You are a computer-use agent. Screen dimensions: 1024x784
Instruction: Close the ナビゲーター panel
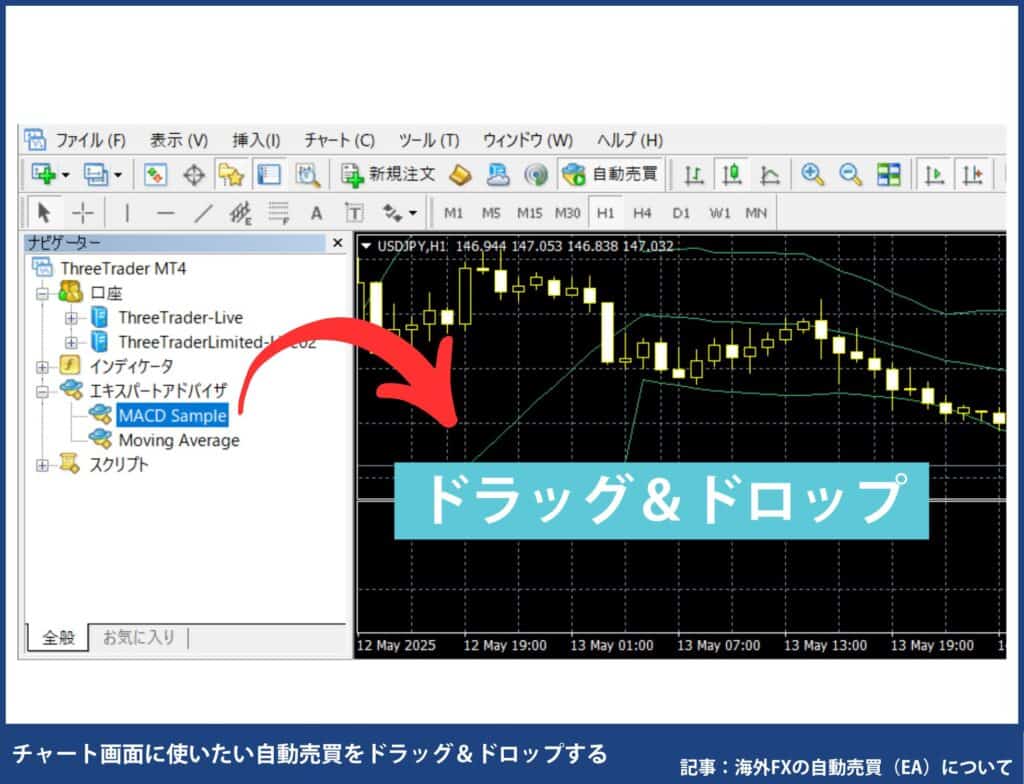pos(338,243)
